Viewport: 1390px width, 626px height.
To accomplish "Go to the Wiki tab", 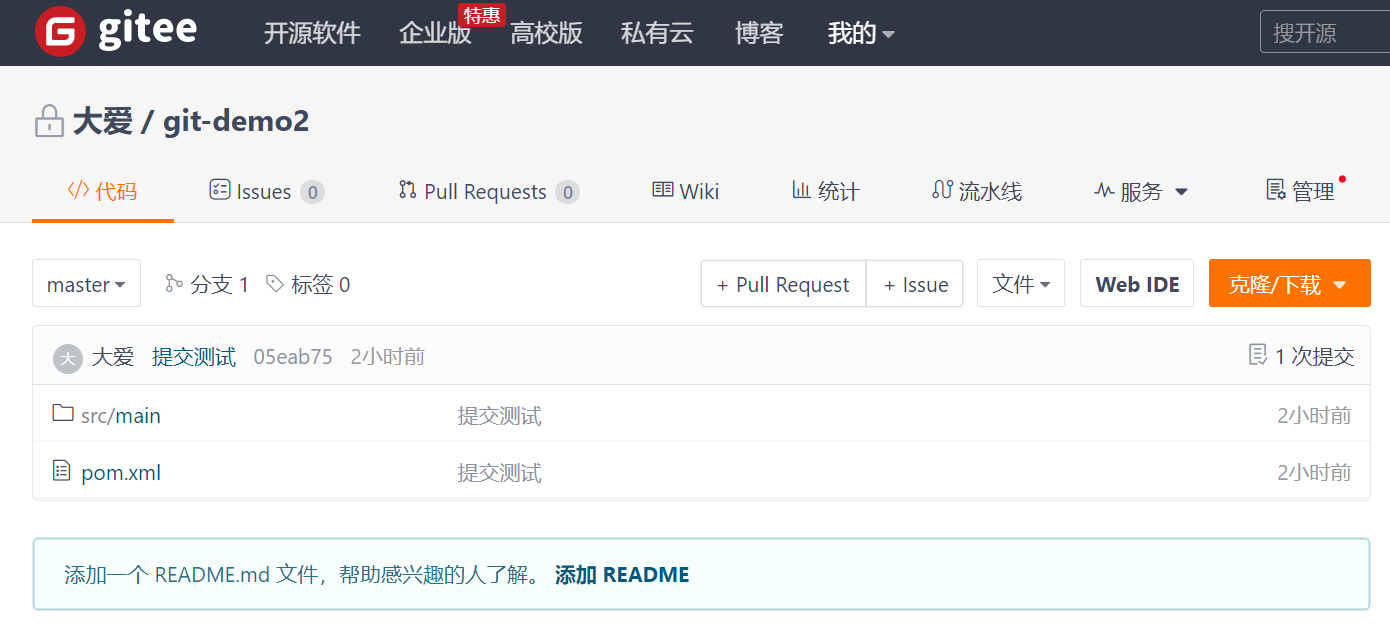I will pyautogui.click(x=686, y=191).
